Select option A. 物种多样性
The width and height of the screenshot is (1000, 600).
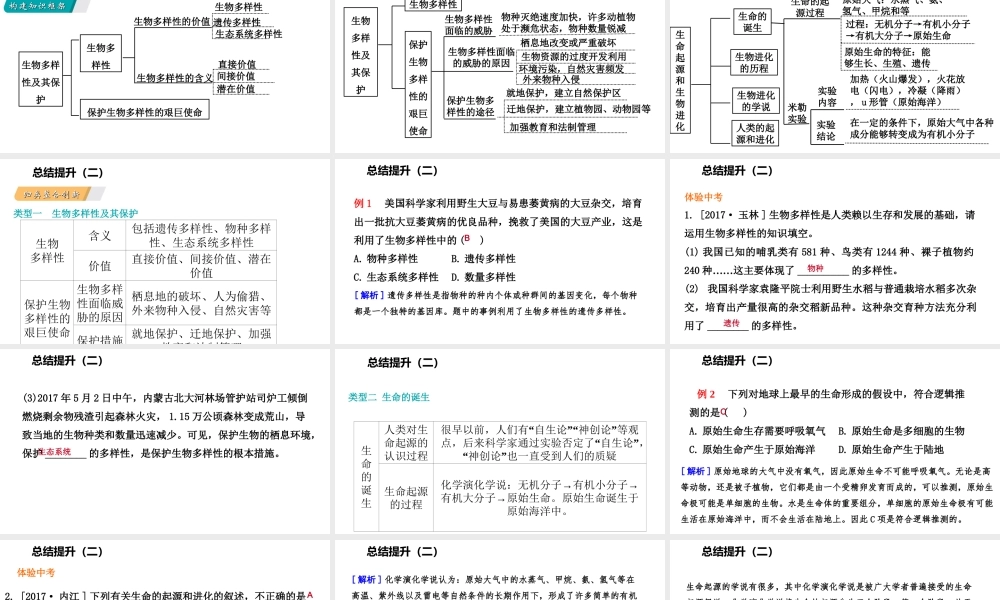pos(386,258)
